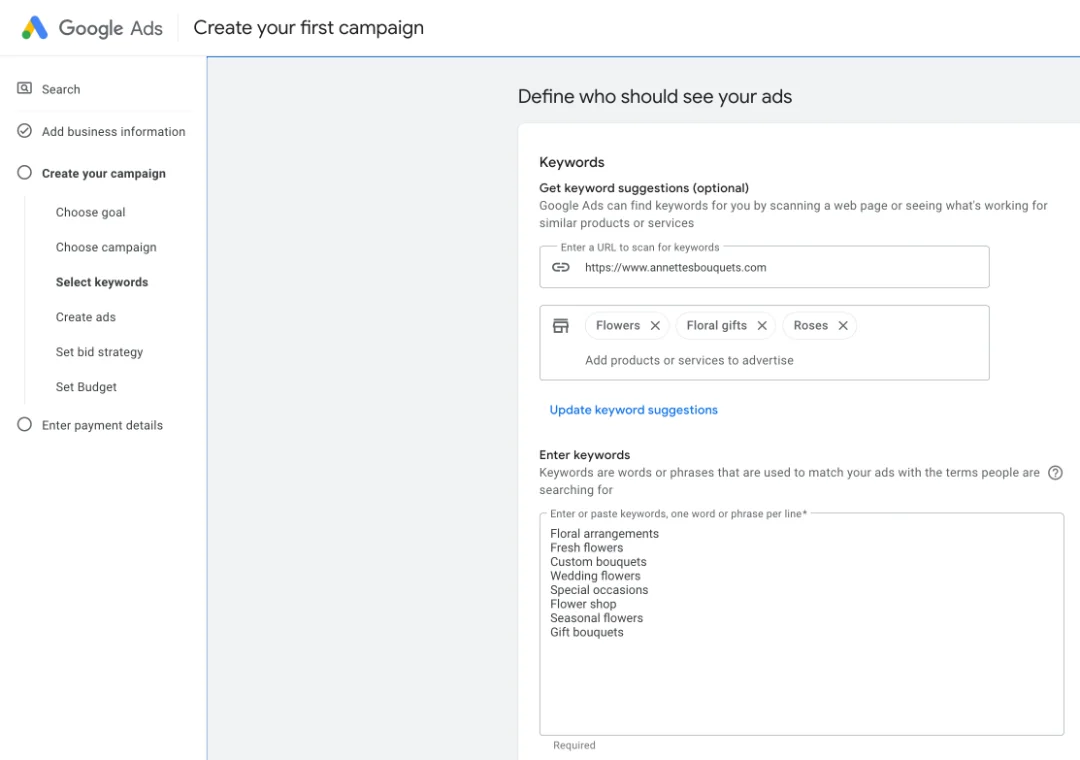Click the Search campaign icon in sidebar

coord(24,88)
